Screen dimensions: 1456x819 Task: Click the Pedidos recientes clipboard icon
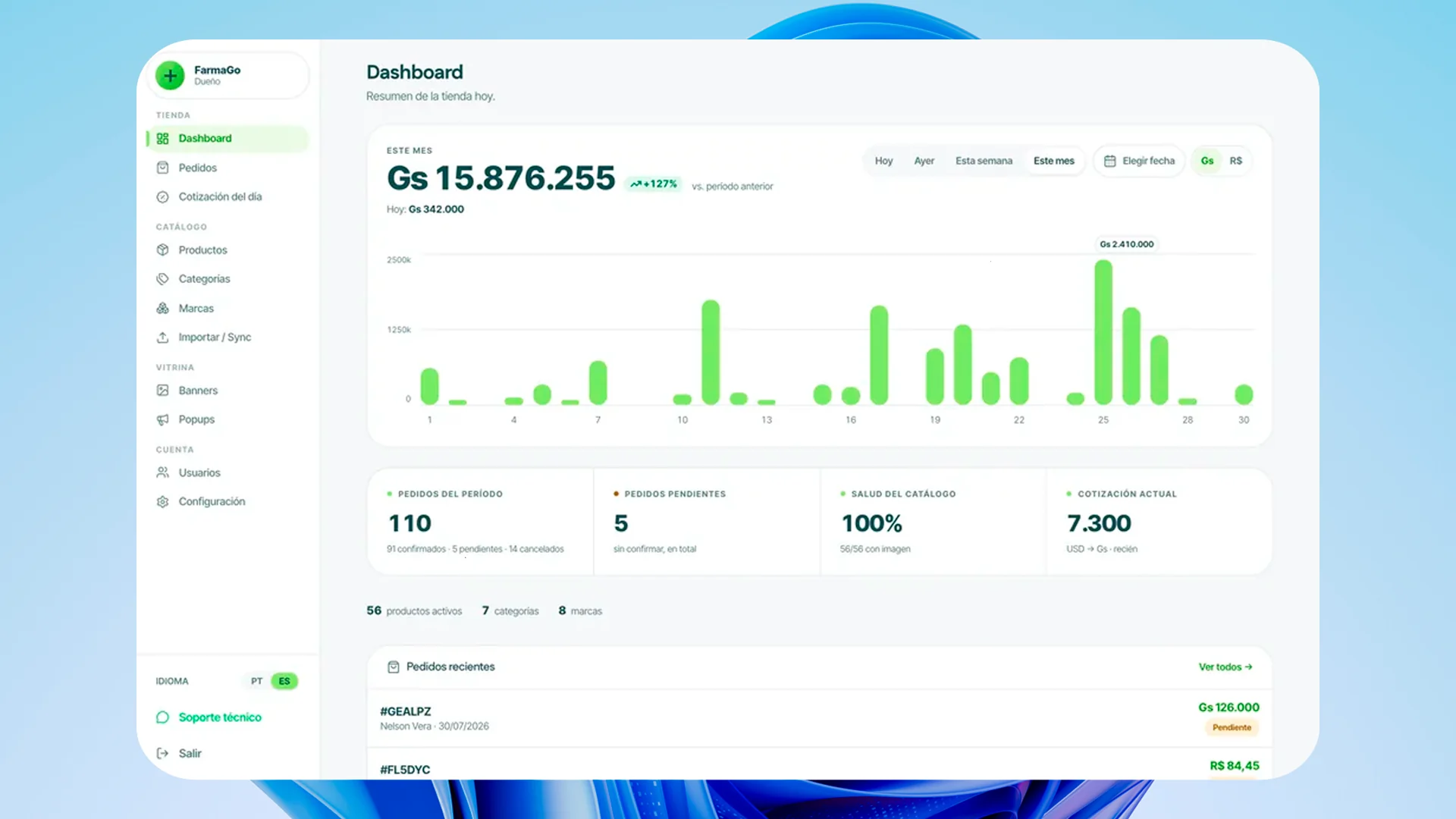click(x=393, y=667)
